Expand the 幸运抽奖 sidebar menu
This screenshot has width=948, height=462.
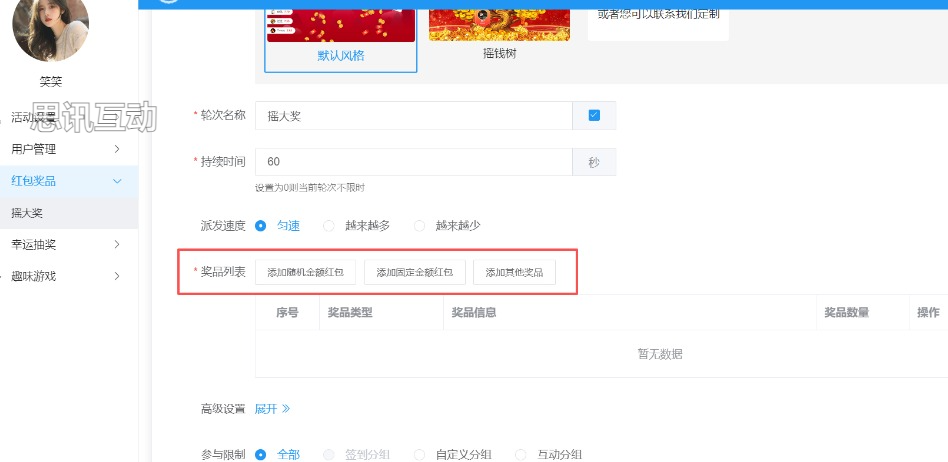(x=117, y=244)
